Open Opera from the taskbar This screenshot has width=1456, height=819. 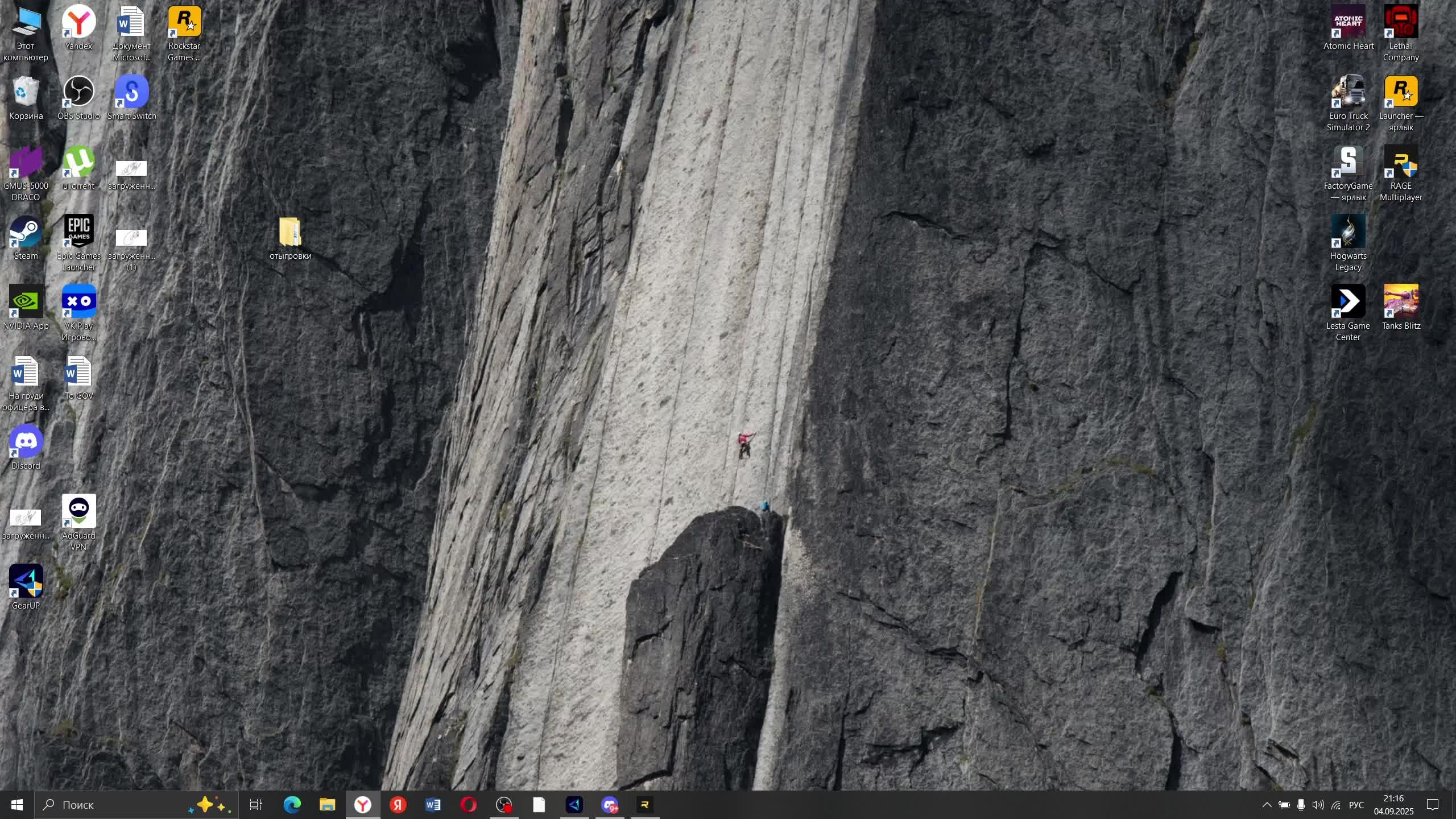[468, 805]
